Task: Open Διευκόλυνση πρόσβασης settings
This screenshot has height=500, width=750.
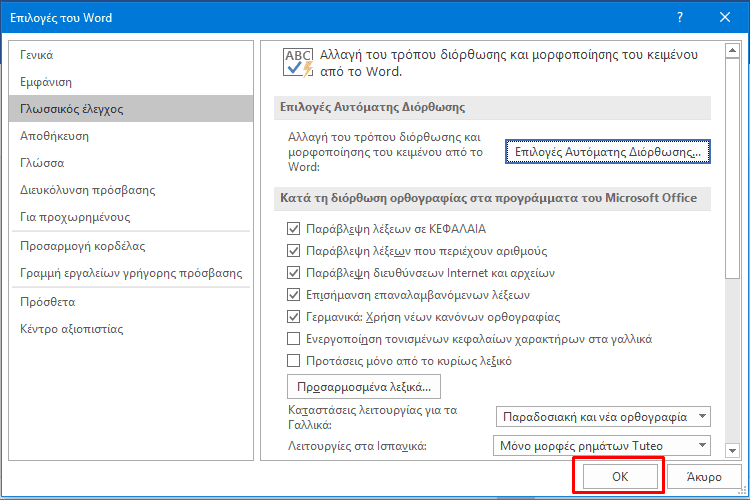Action: point(131,190)
